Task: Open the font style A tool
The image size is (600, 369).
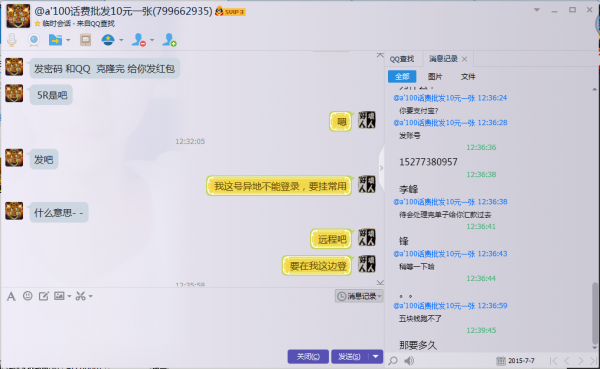Action: (x=11, y=296)
